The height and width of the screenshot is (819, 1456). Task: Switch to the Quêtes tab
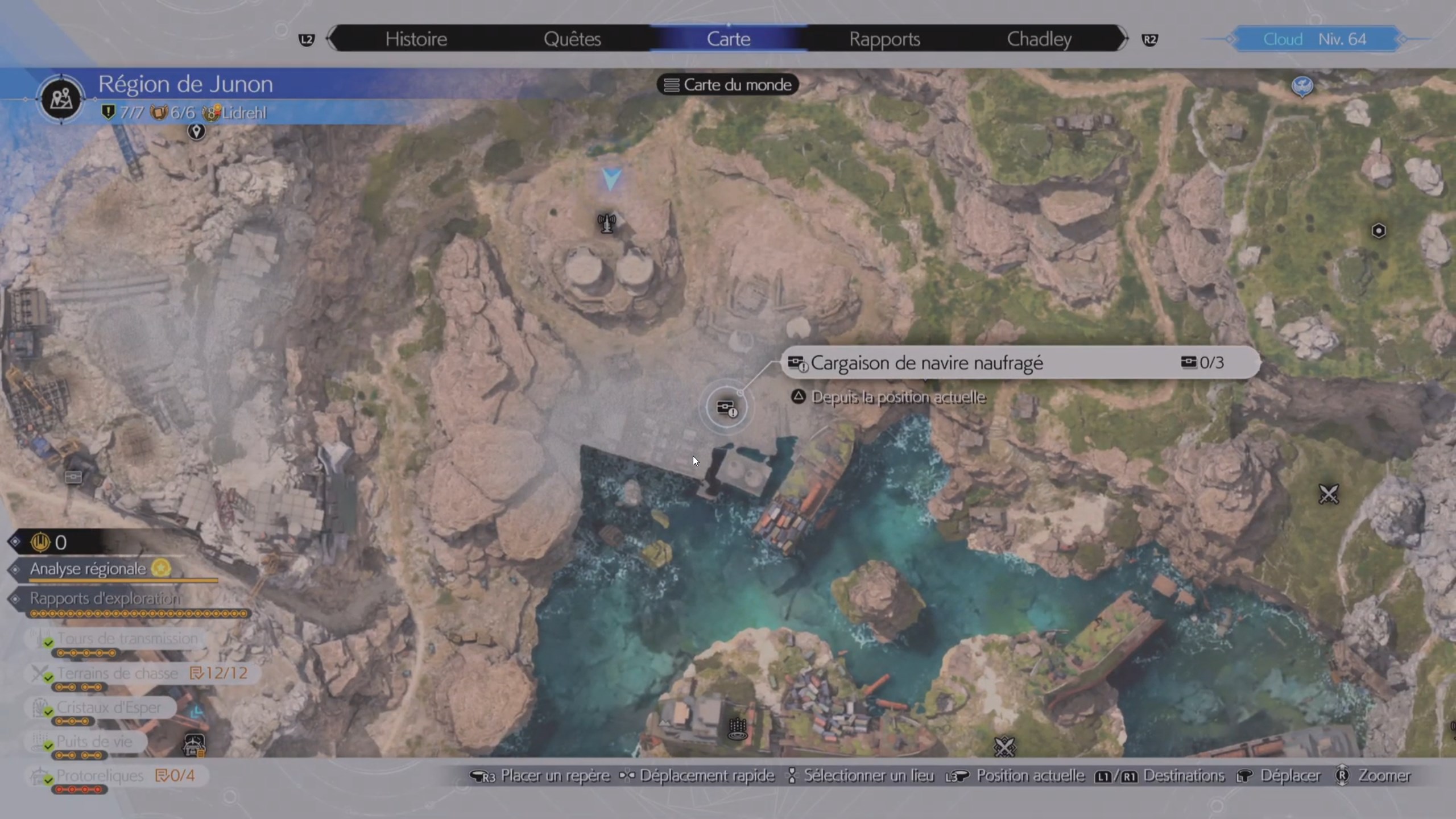click(x=572, y=39)
